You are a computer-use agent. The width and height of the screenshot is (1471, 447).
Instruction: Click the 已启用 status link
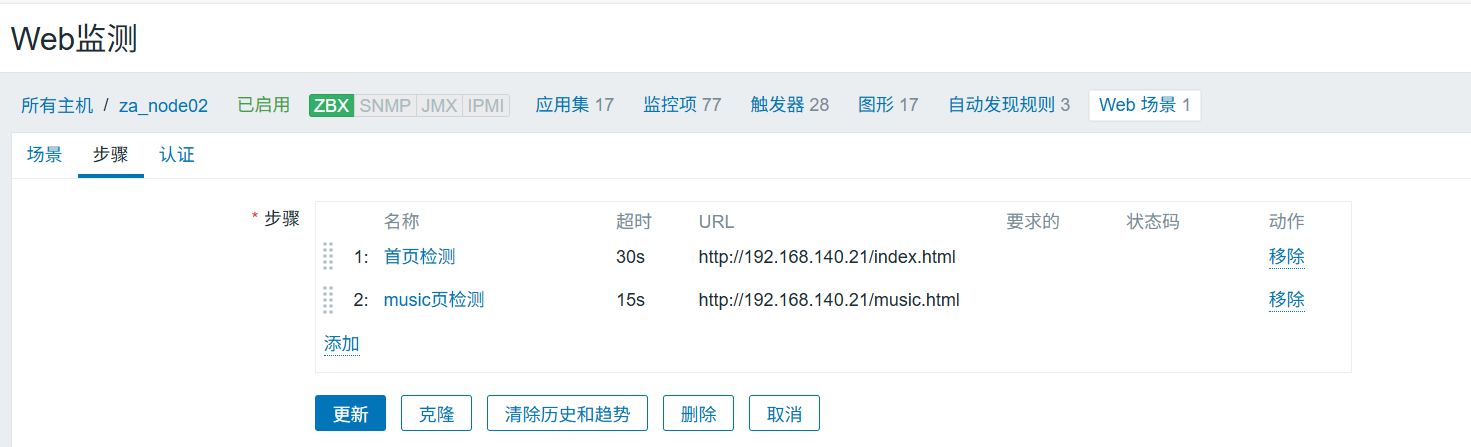pyautogui.click(x=263, y=105)
